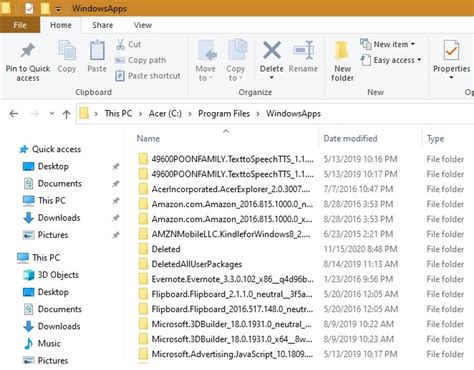Click the Properties quick access toolbar icon
The width and height of the screenshot is (474, 370).
pos(29,8)
